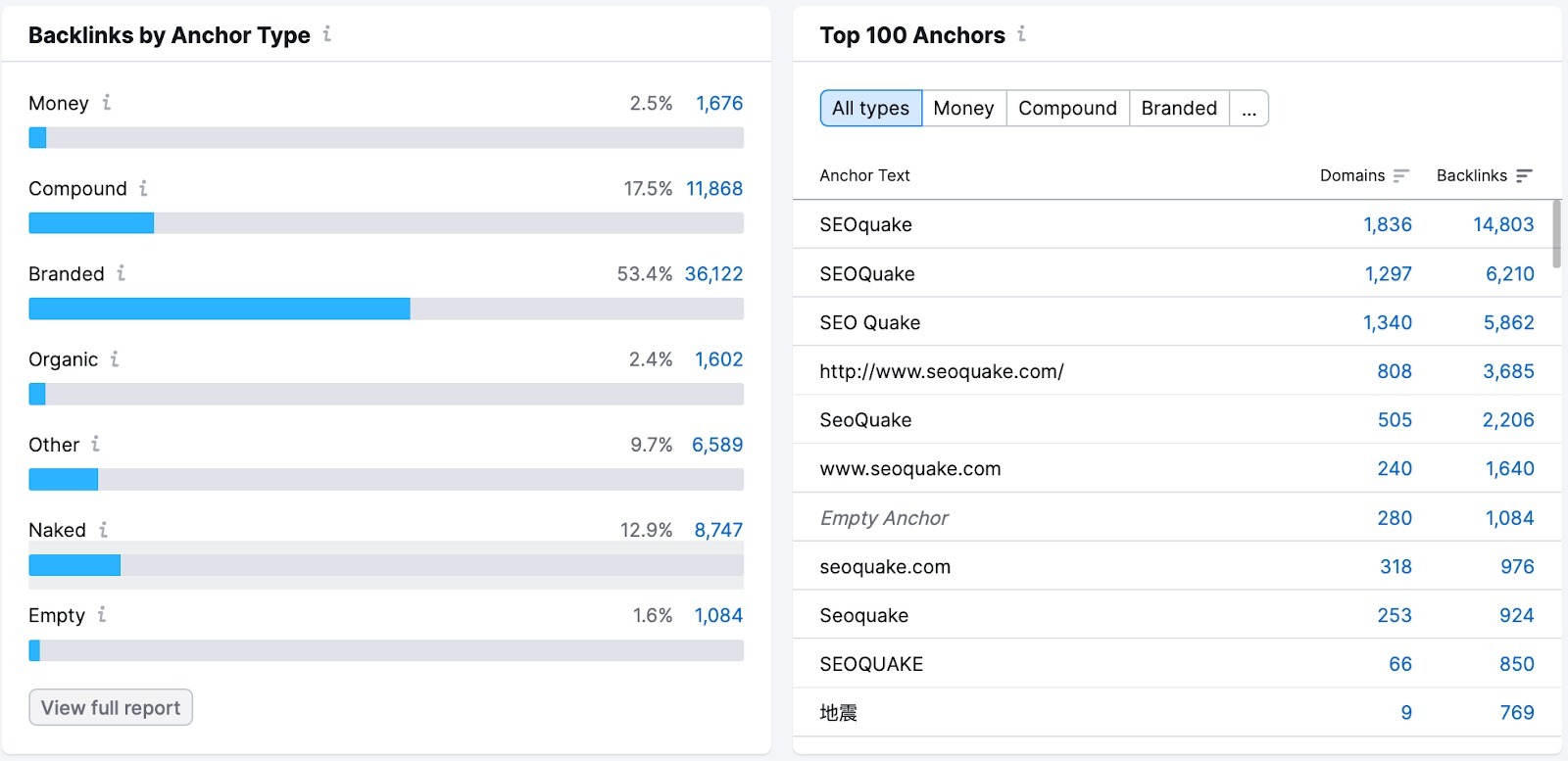Click the Organic info icon
This screenshot has height=761, width=1568.
click(x=116, y=360)
